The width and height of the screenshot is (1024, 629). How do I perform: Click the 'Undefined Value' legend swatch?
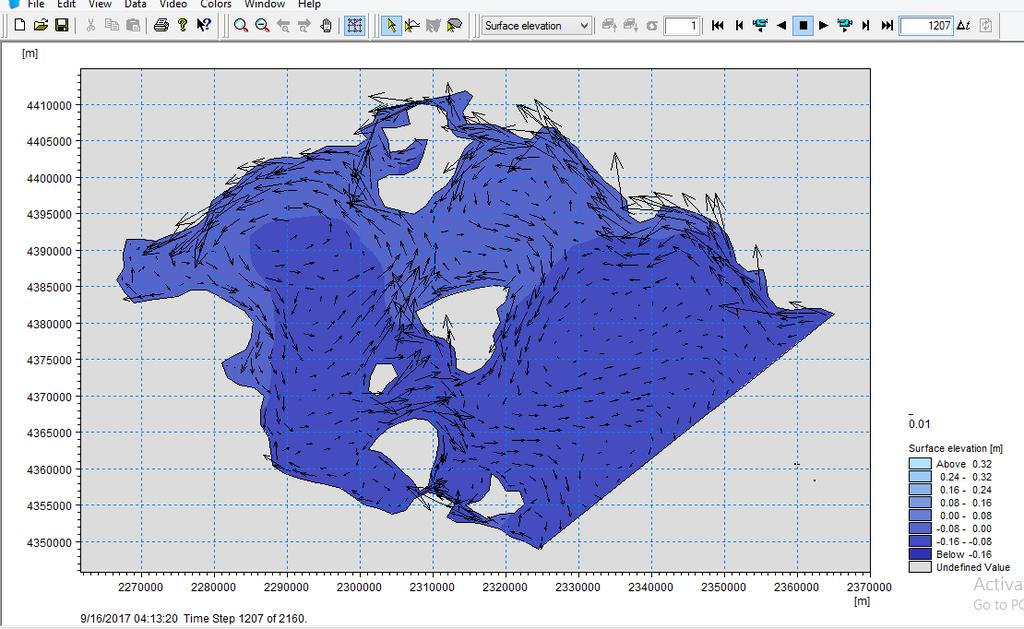(x=920, y=567)
